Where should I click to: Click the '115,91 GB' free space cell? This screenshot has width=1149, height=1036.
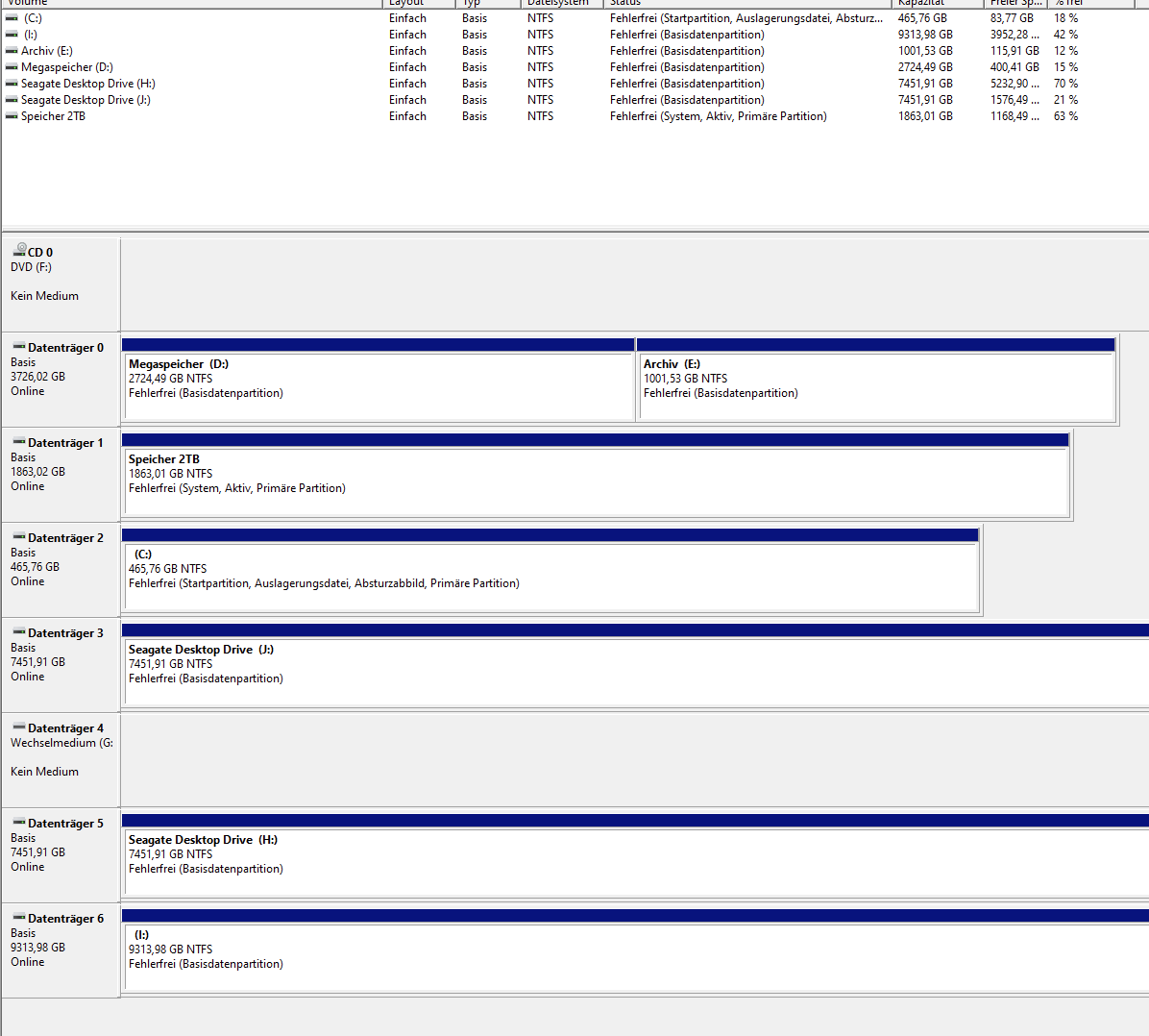tap(1015, 51)
